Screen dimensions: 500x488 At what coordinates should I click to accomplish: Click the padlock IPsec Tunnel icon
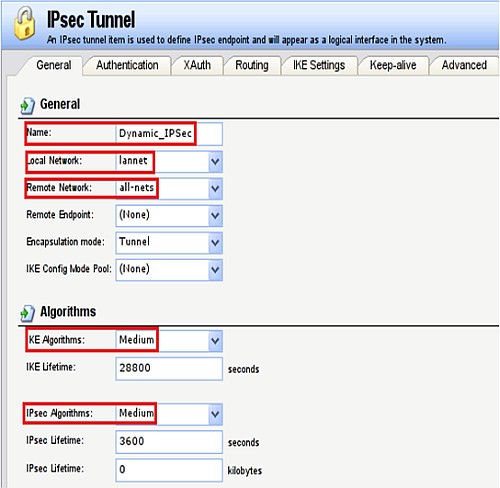[24, 23]
